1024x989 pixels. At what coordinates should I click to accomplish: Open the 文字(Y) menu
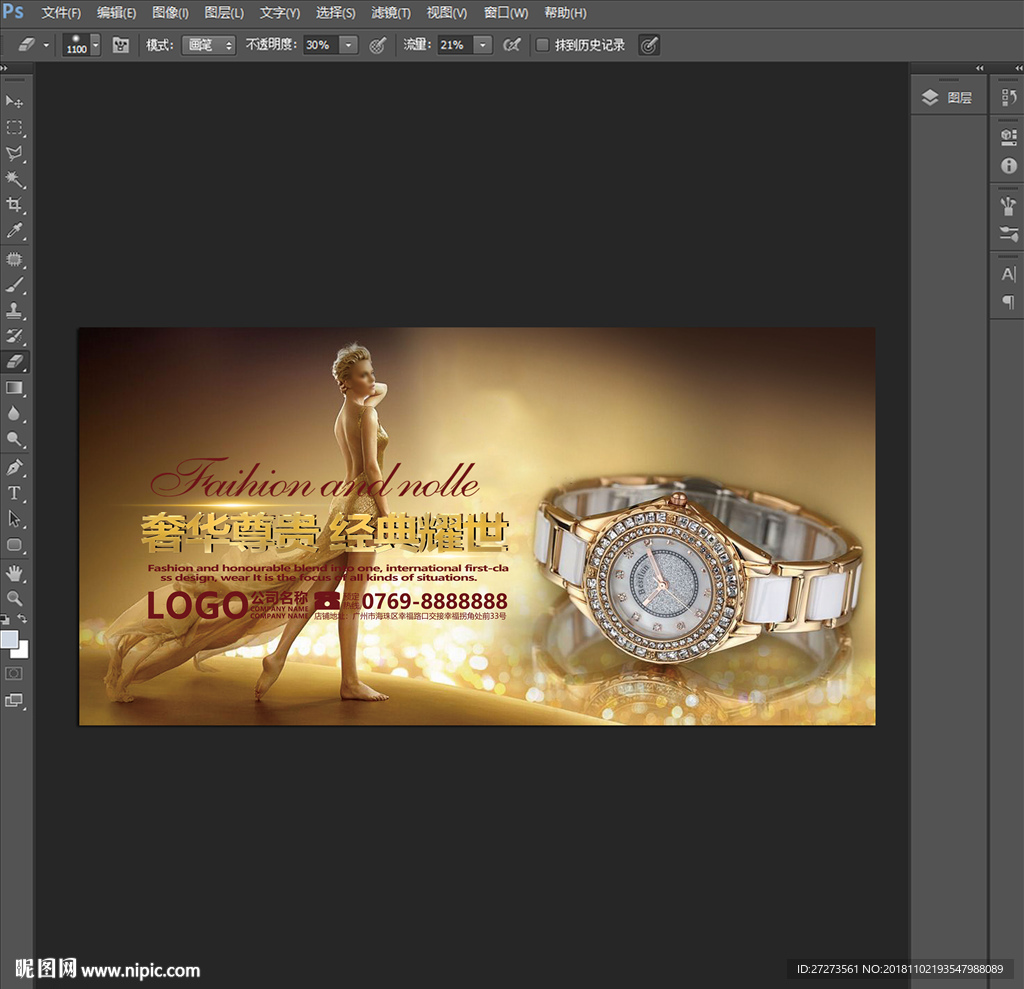tap(280, 13)
